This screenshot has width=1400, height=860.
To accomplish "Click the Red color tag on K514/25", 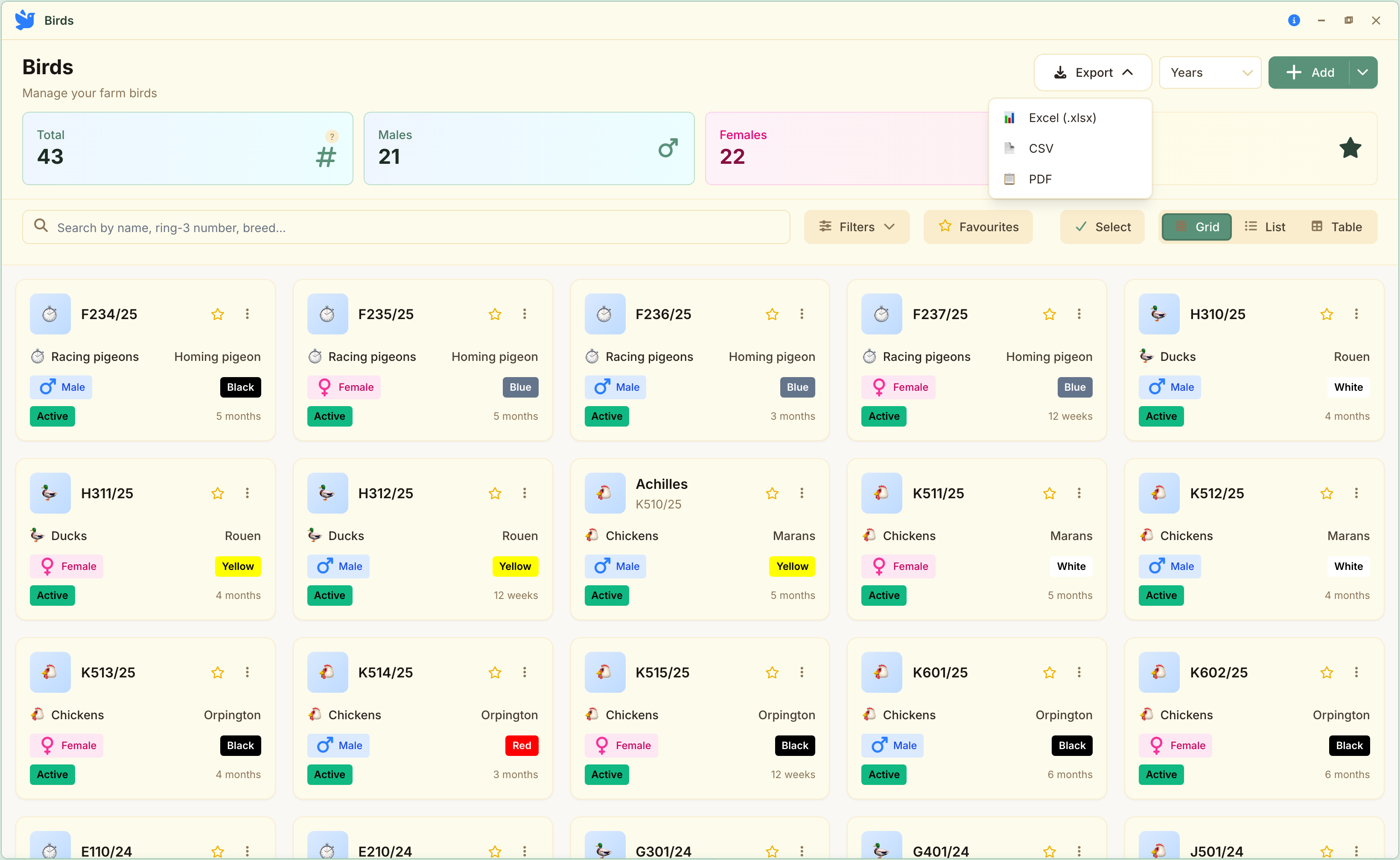I will (521, 746).
